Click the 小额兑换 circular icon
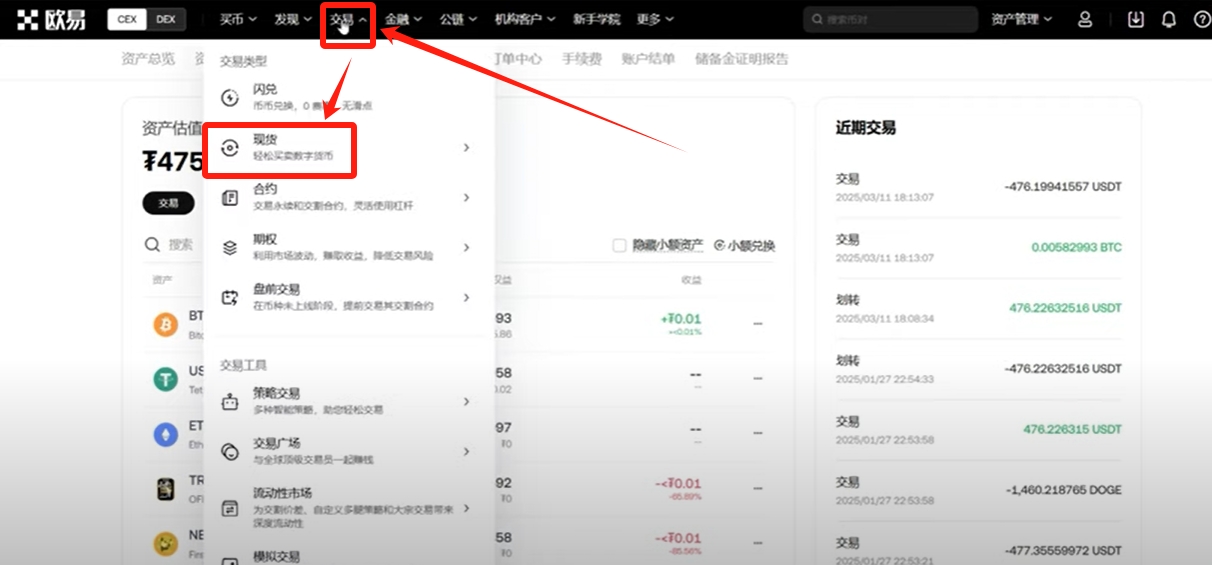This screenshot has height=565, width=1212. [x=720, y=245]
